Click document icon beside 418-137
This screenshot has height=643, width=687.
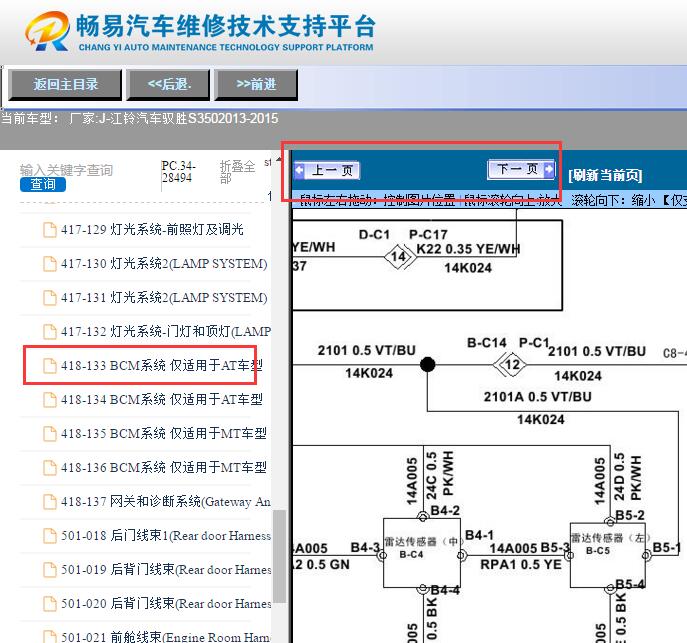(50, 502)
